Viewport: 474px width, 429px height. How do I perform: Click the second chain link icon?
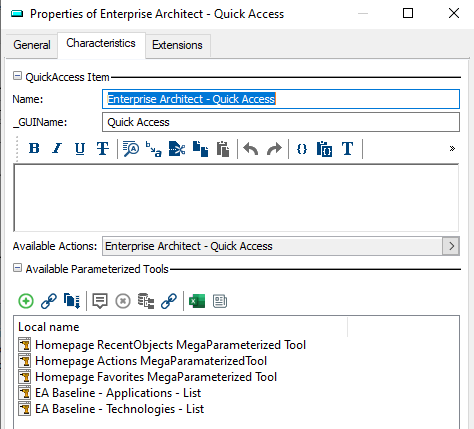click(x=169, y=301)
